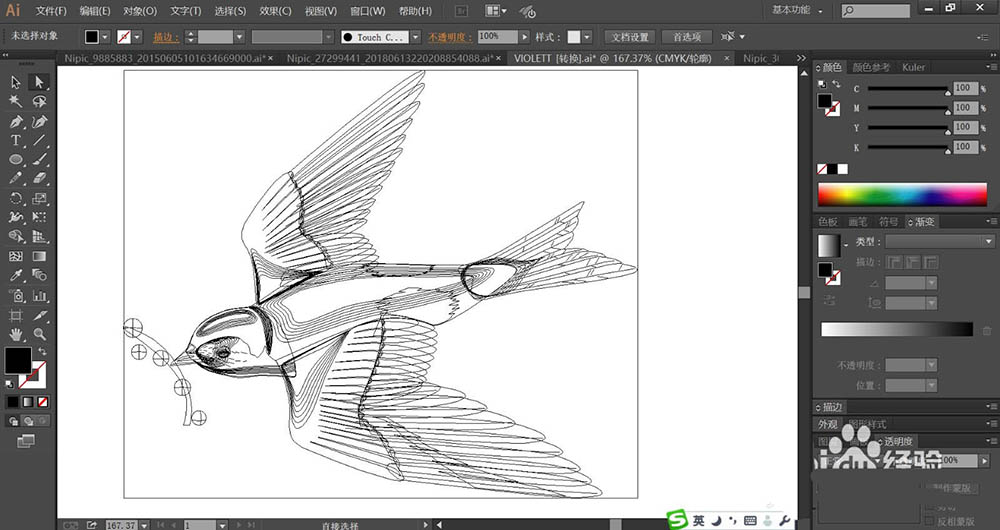This screenshot has width=1000, height=530.
Task: Select the Line Segment tool
Action: coord(39,140)
